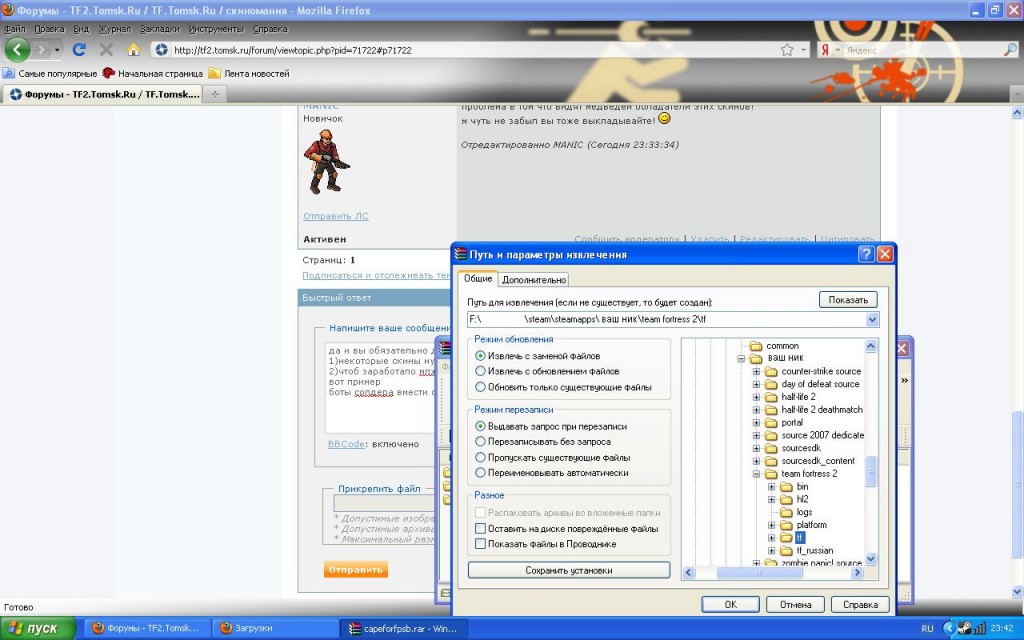This screenshot has height=640, width=1024.
Task: Collapse the team fortress 2 folder
Action: [756, 474]
